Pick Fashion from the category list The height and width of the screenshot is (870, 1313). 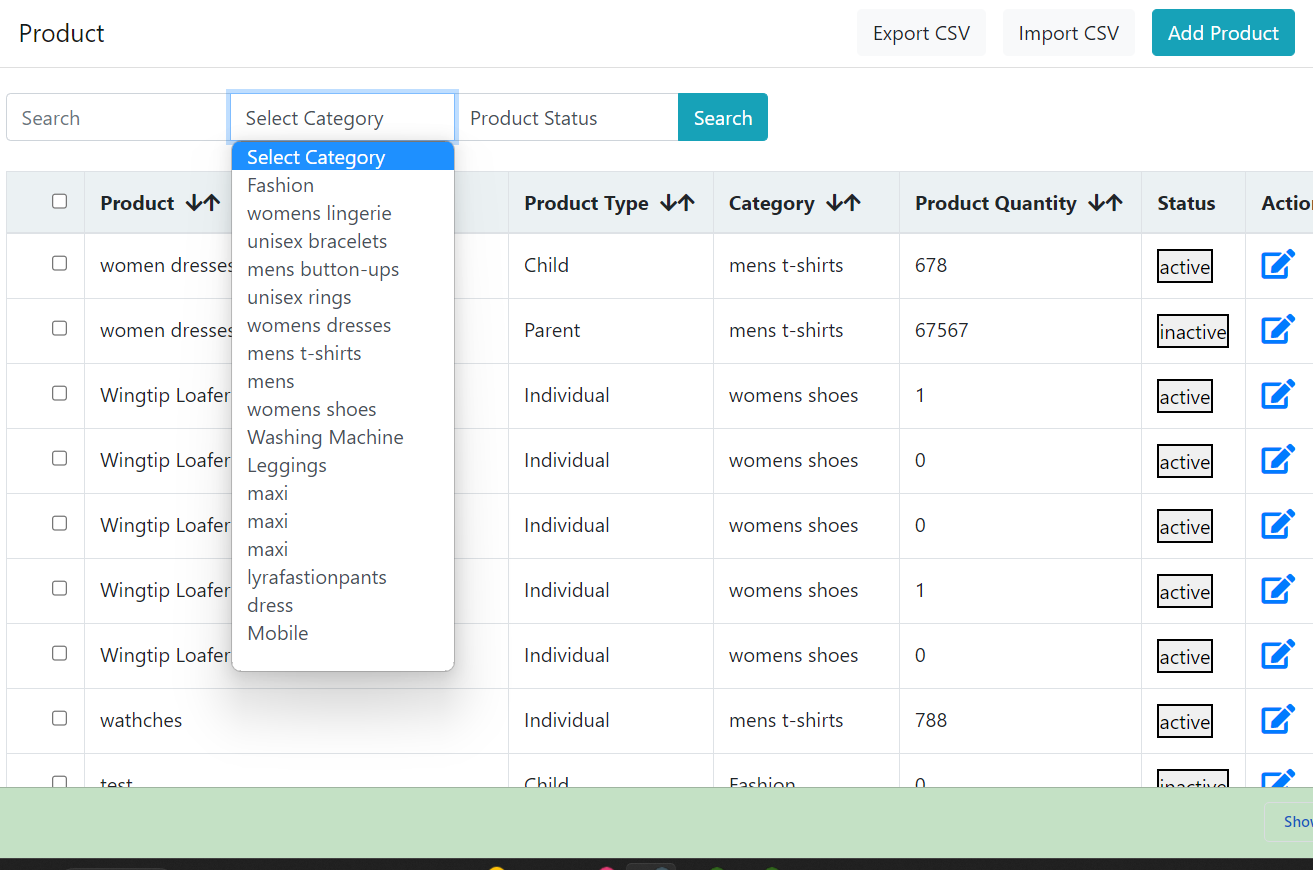coord(343,185)
